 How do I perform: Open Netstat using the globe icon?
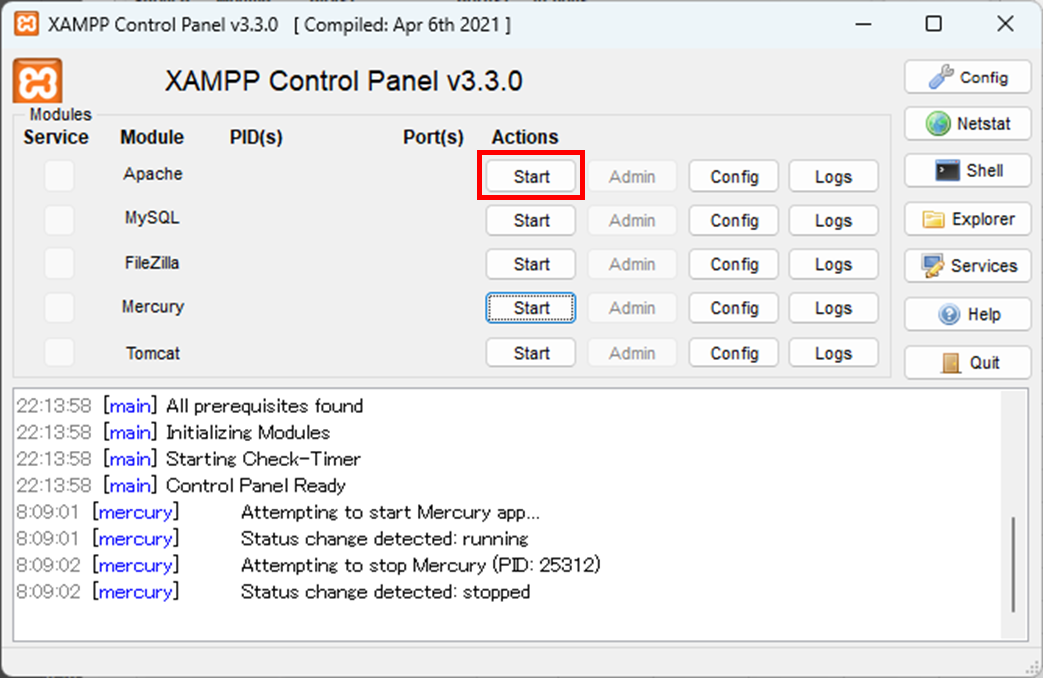966,124
